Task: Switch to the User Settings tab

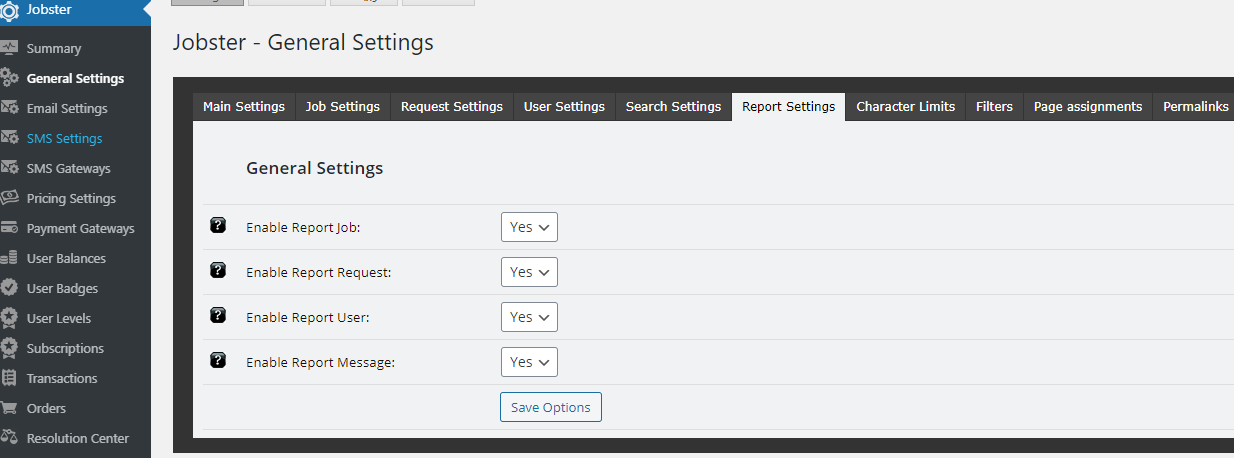Action: (x=564, y=107)
